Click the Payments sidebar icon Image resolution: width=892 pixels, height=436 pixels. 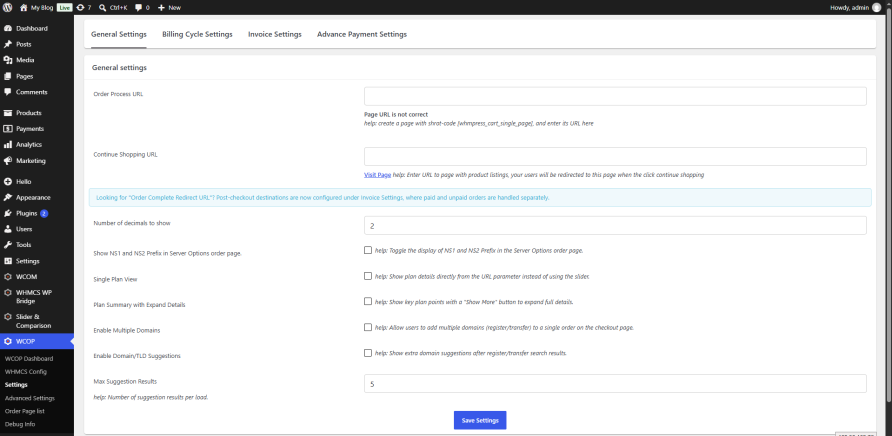[8, 129]
